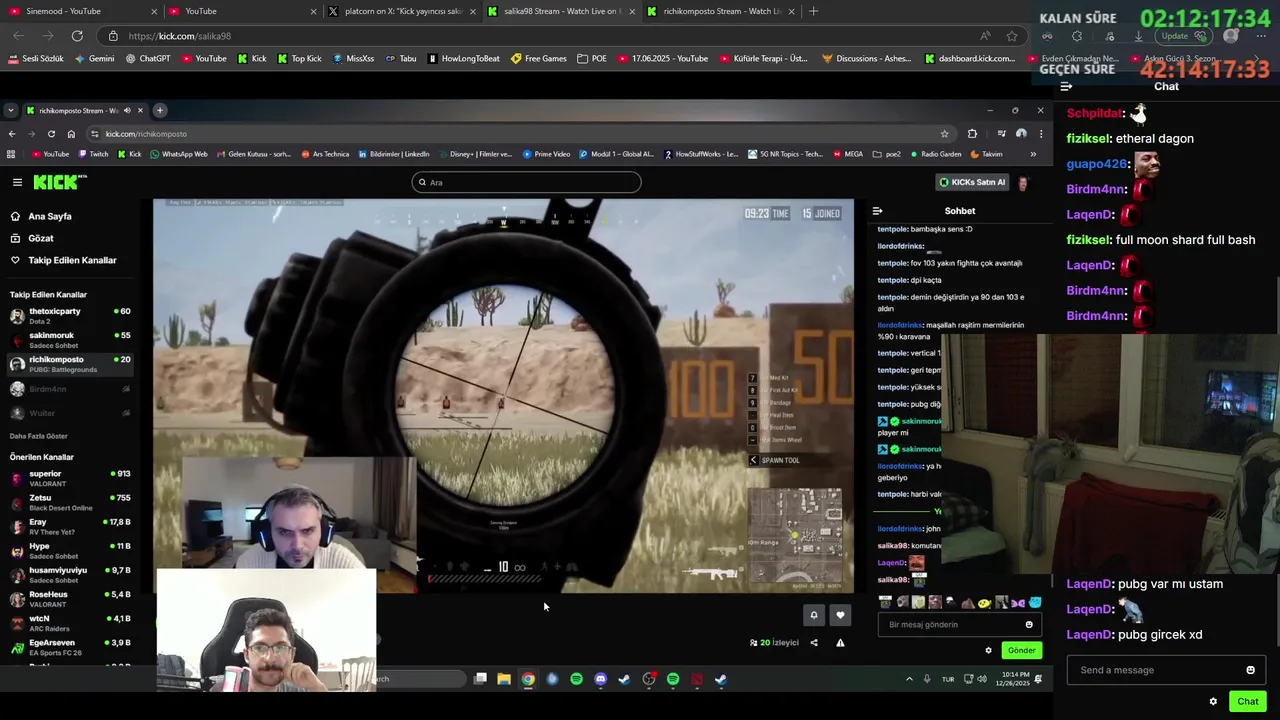Open inner browser extensions puzzle icon
Viewport: 1280px width, 720px height.
pyautogui.click(x=972, y=134)
